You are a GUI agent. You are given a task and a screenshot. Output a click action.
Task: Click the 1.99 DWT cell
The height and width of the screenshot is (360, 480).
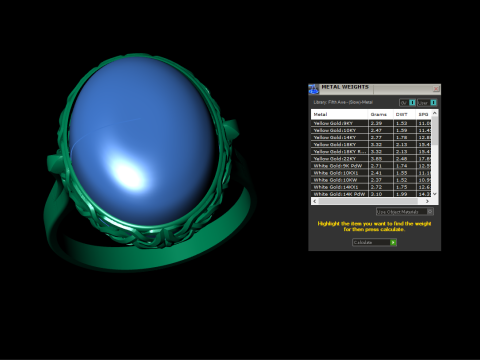(x=405, y=194)
